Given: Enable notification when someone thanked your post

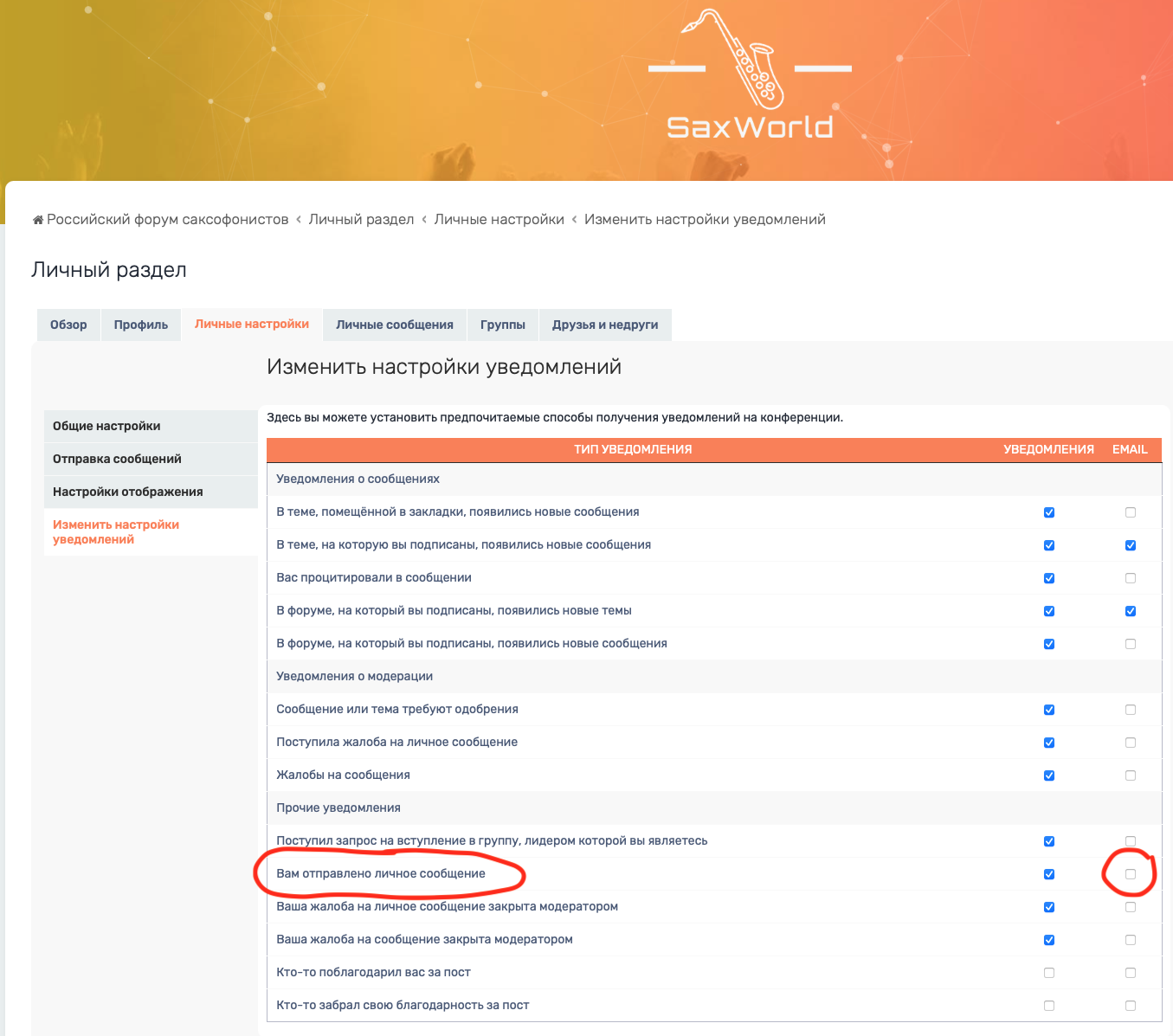Looking at the screenshot, I should coord(1049,973).
